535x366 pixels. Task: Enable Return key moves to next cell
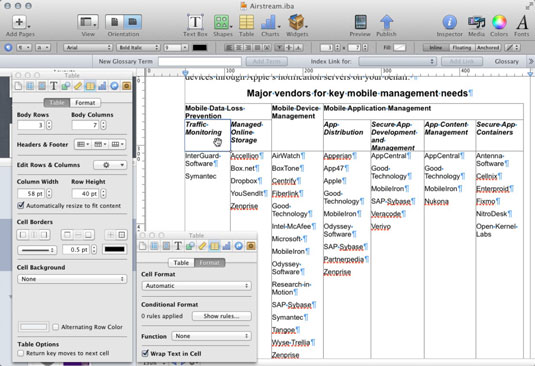[x=21, y=353]
